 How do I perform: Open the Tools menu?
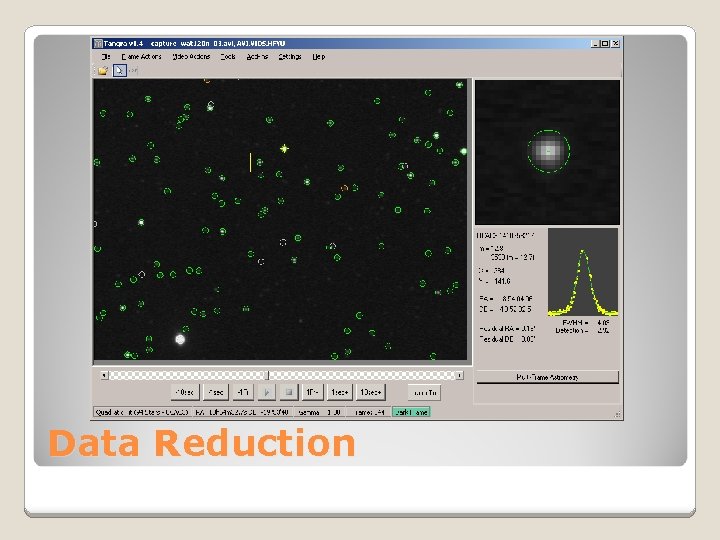tap(228, 56)
